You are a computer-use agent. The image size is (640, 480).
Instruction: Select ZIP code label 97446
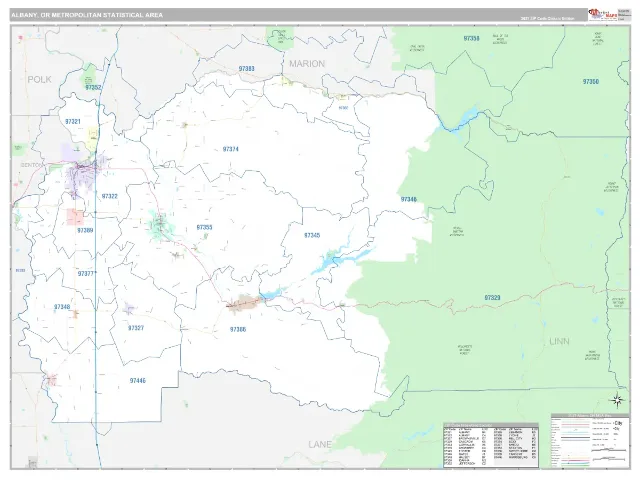point(138,380)
